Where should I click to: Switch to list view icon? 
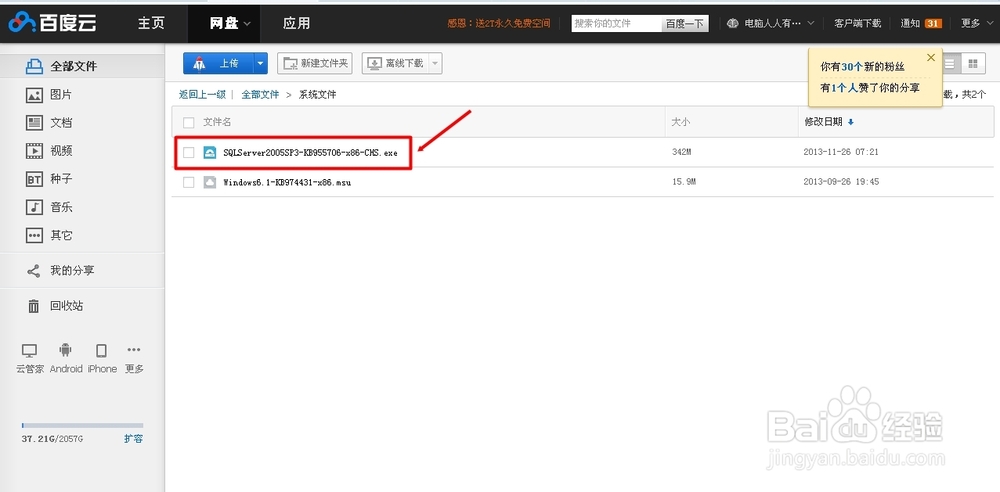[x=950, y=63]
